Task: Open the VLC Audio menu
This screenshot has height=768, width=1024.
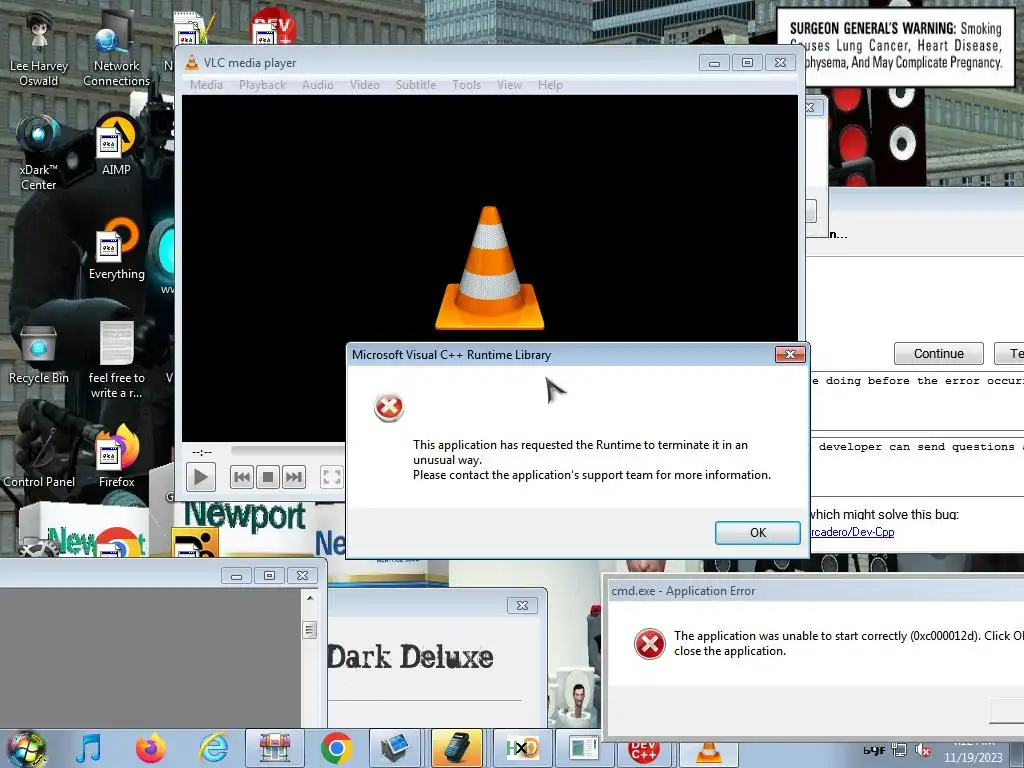Action: click(x=318, y=85)
